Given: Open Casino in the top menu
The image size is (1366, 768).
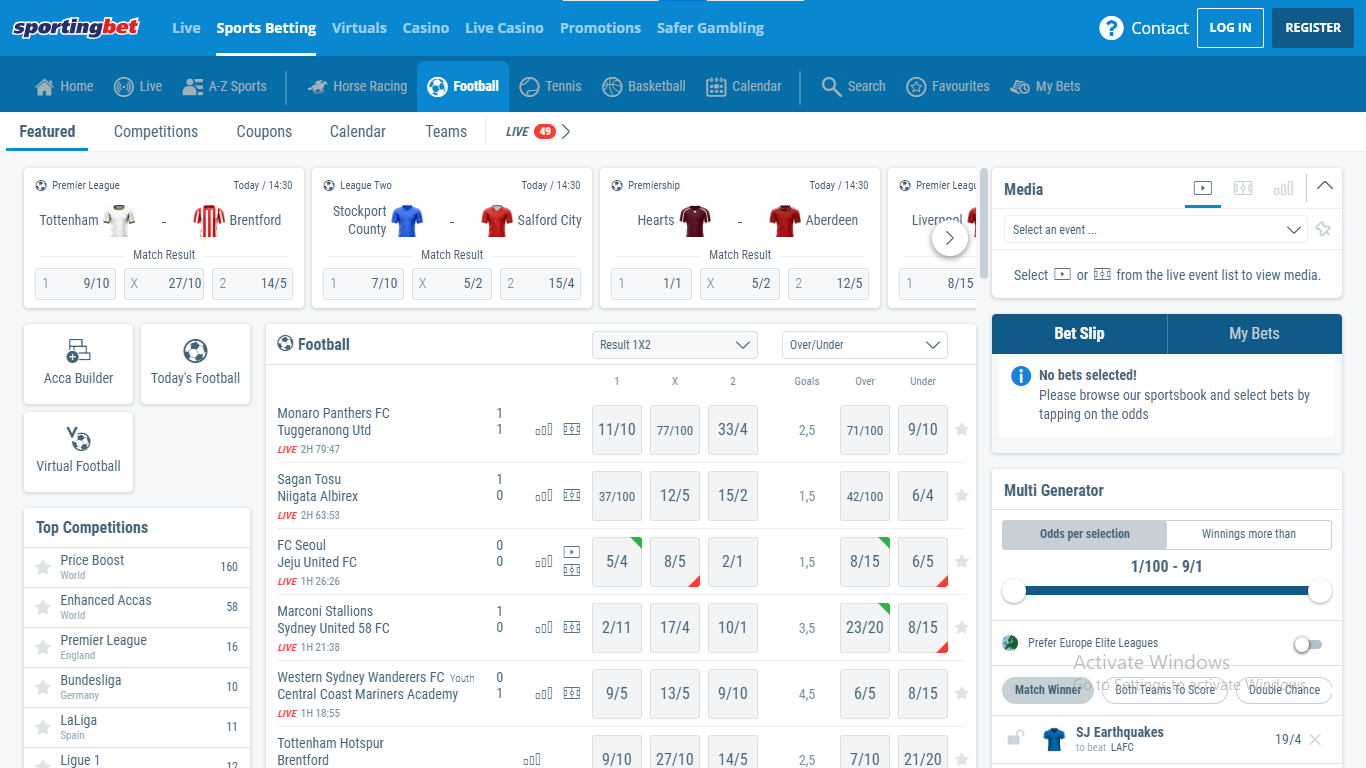Looking at the screenshot, I should pyautogui.click(x=426, y=28).
